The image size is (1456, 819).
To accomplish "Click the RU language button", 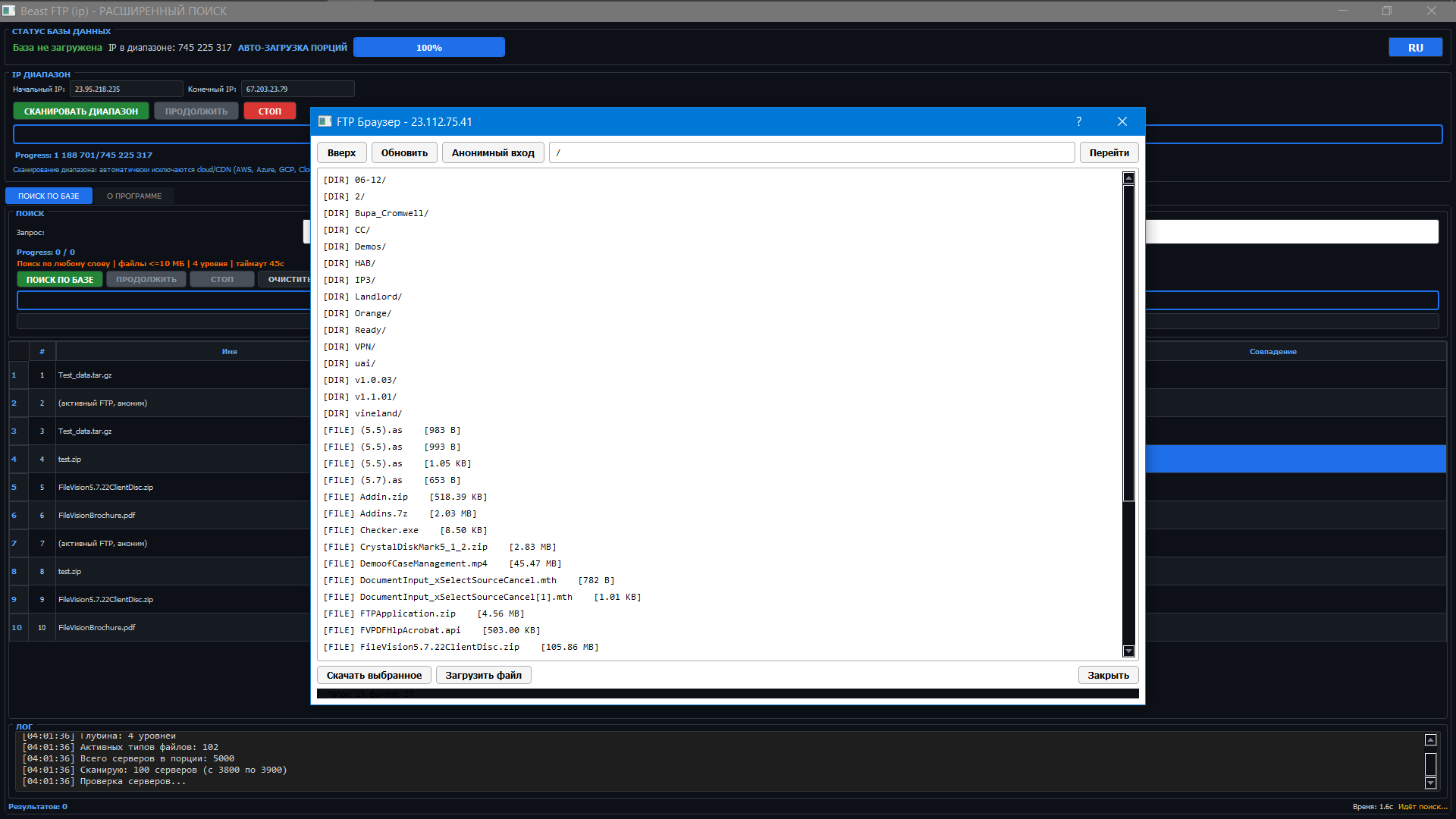I will click(1415, 47).
